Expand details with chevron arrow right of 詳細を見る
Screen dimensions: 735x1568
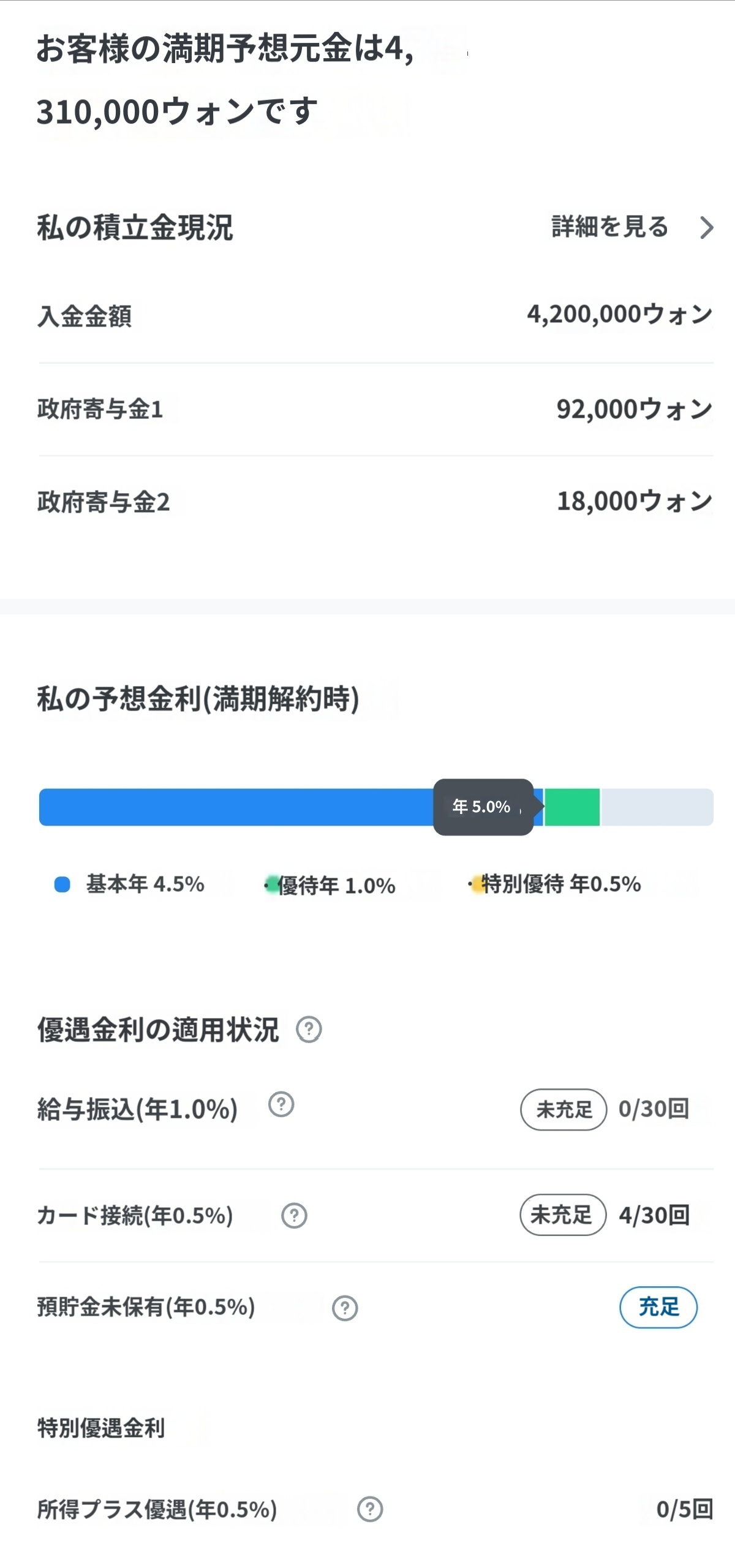click(707, 227)
